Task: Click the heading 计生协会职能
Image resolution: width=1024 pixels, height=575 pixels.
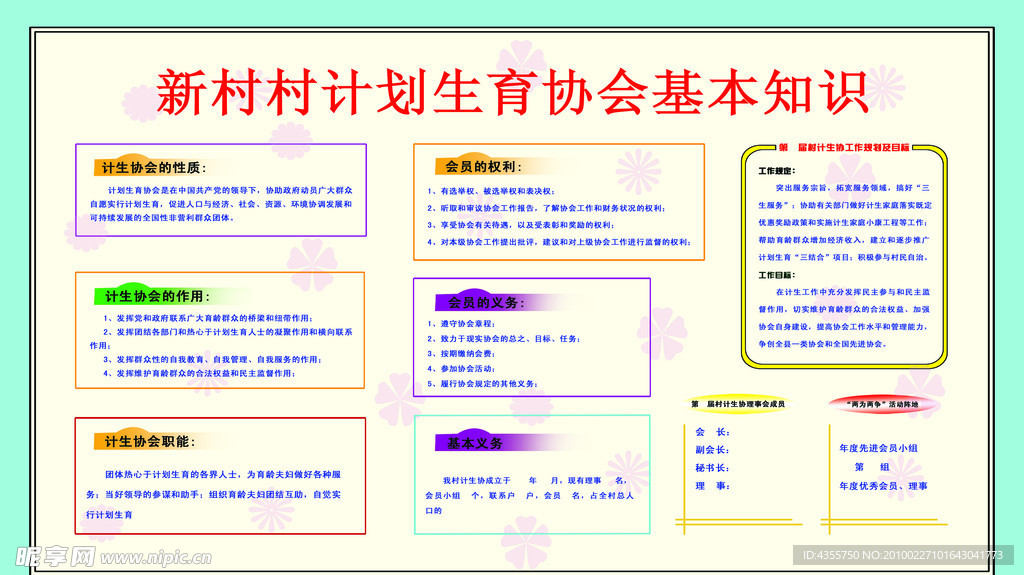Action: pos(150,442)
